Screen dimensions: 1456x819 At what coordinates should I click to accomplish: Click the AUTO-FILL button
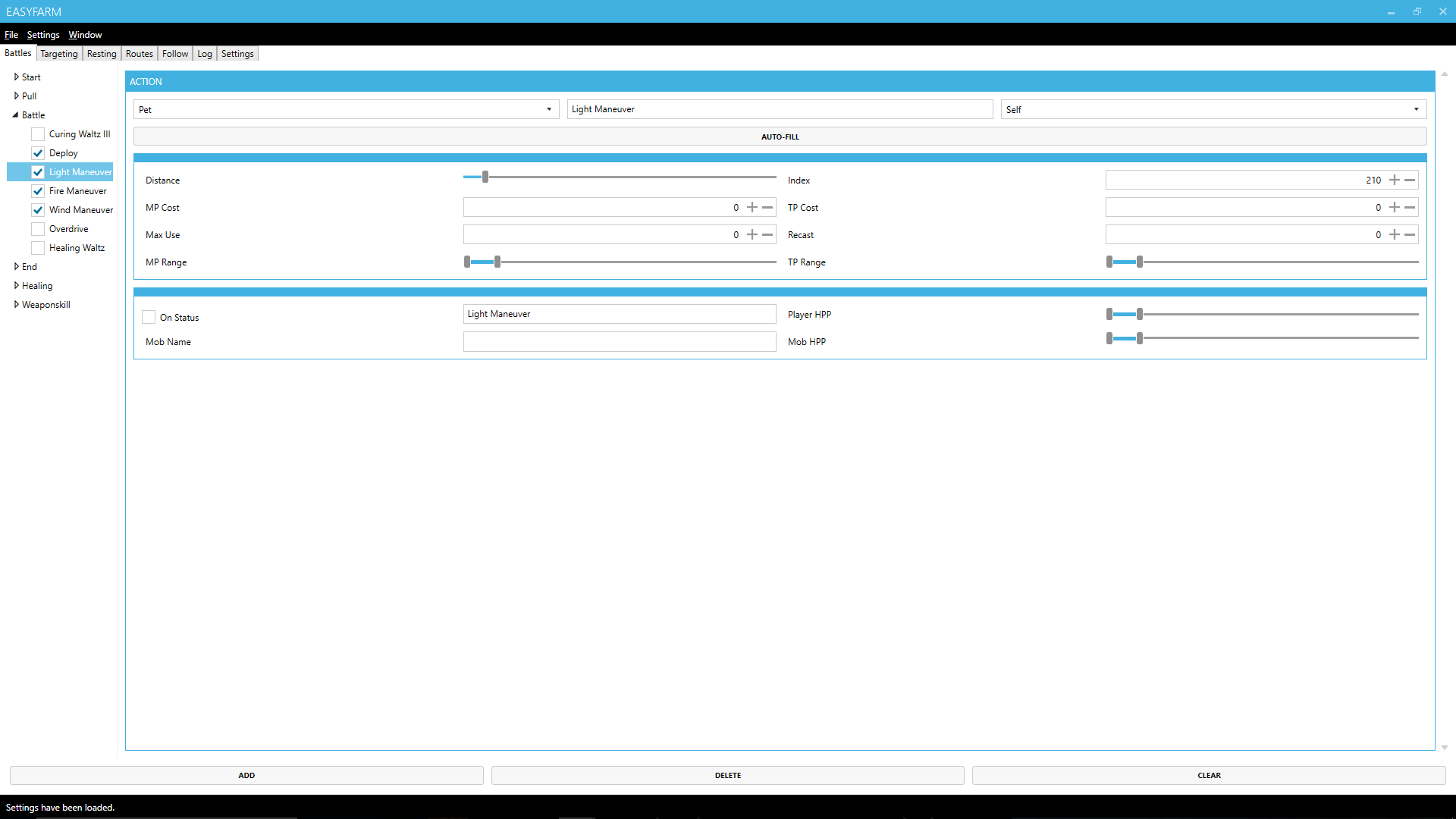[x=780, y=136]
